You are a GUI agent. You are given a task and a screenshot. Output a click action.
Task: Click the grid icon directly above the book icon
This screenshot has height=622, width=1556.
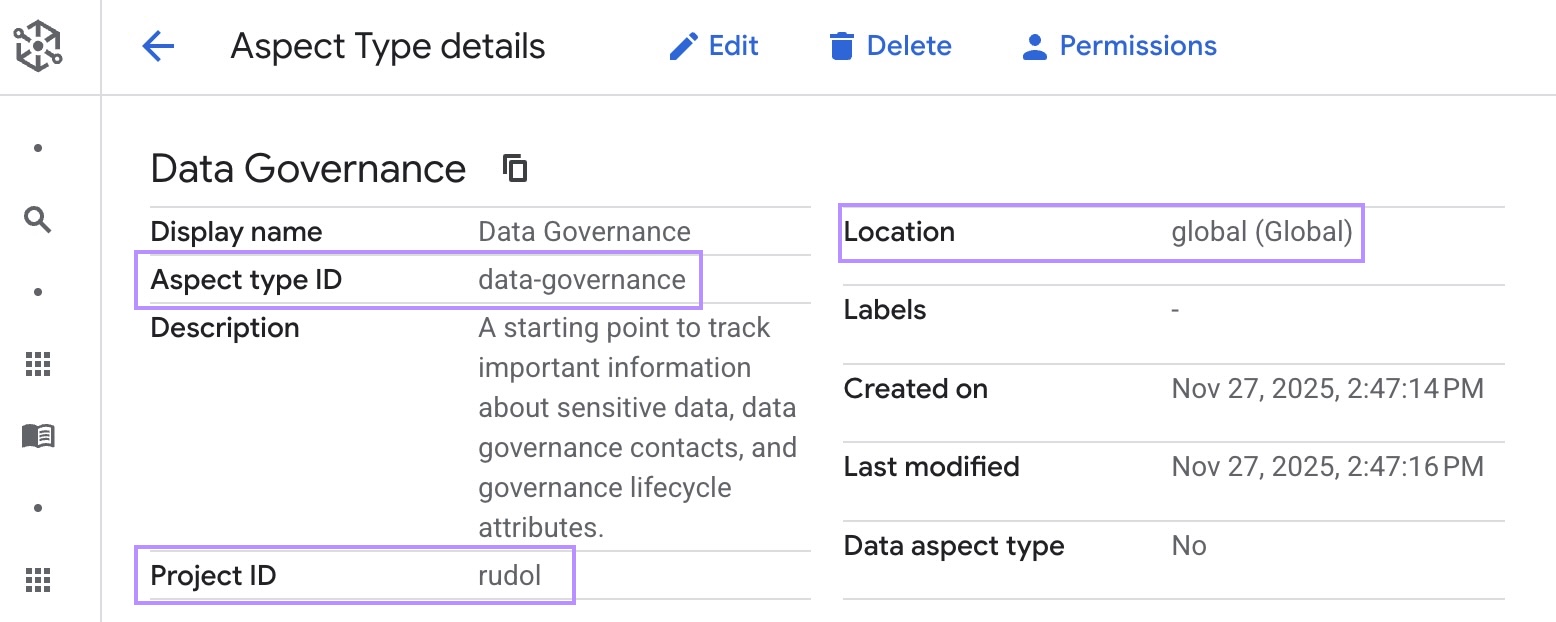[x=38, y=365]
